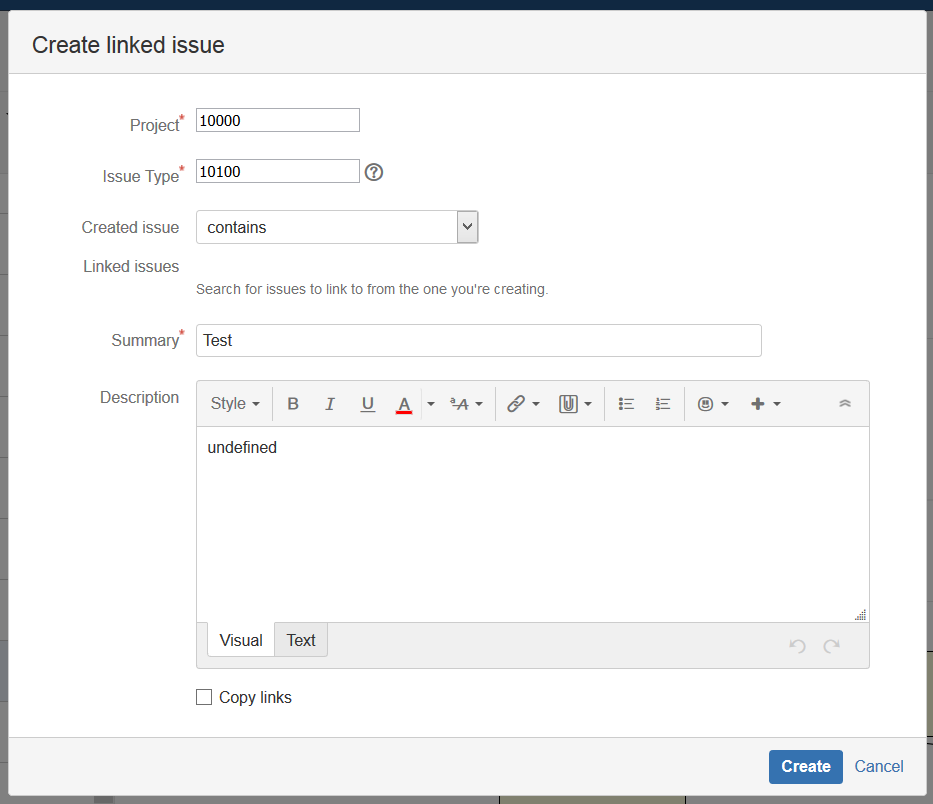Open the Created issue link type dropdown

coord(337,227)
